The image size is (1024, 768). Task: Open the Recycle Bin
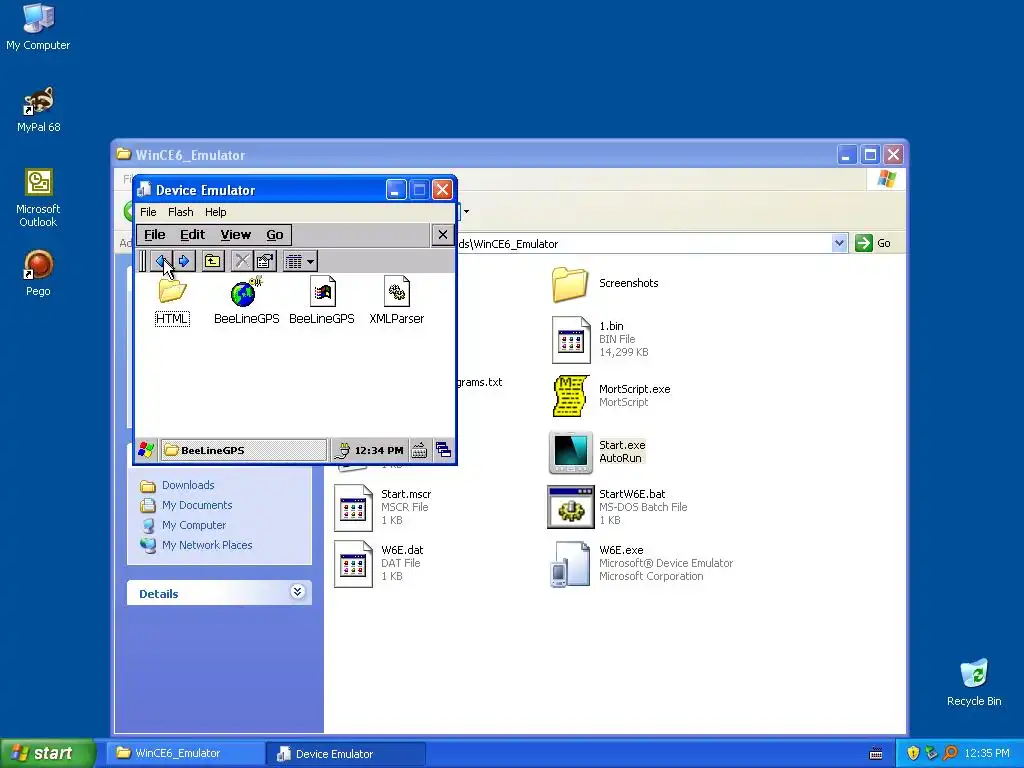click(974, 682)
